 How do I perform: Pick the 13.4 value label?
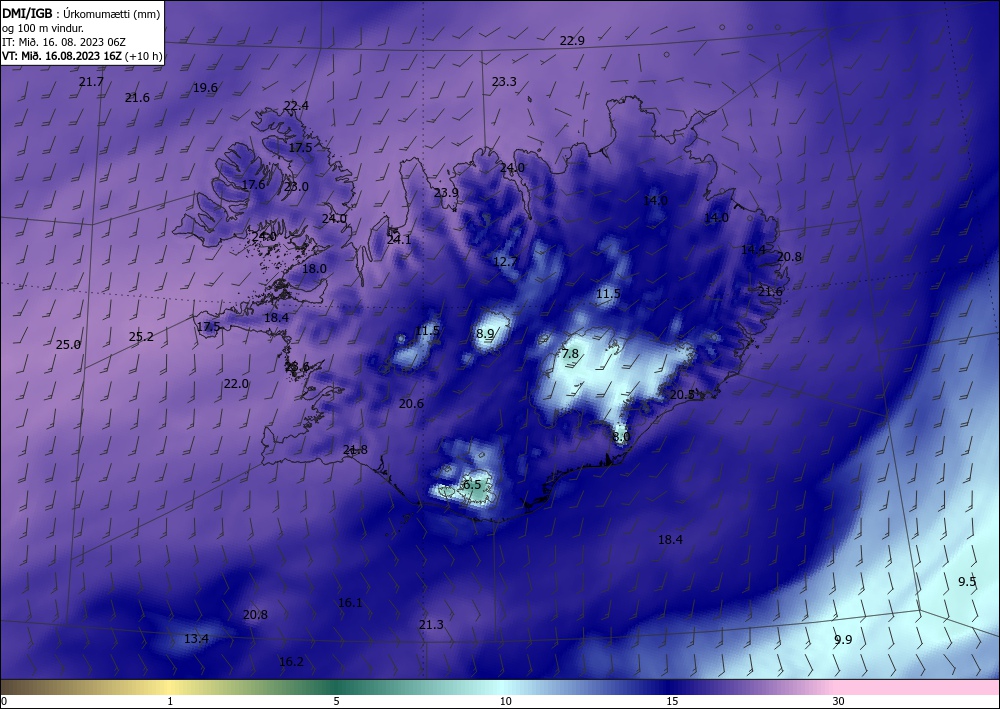196,639
